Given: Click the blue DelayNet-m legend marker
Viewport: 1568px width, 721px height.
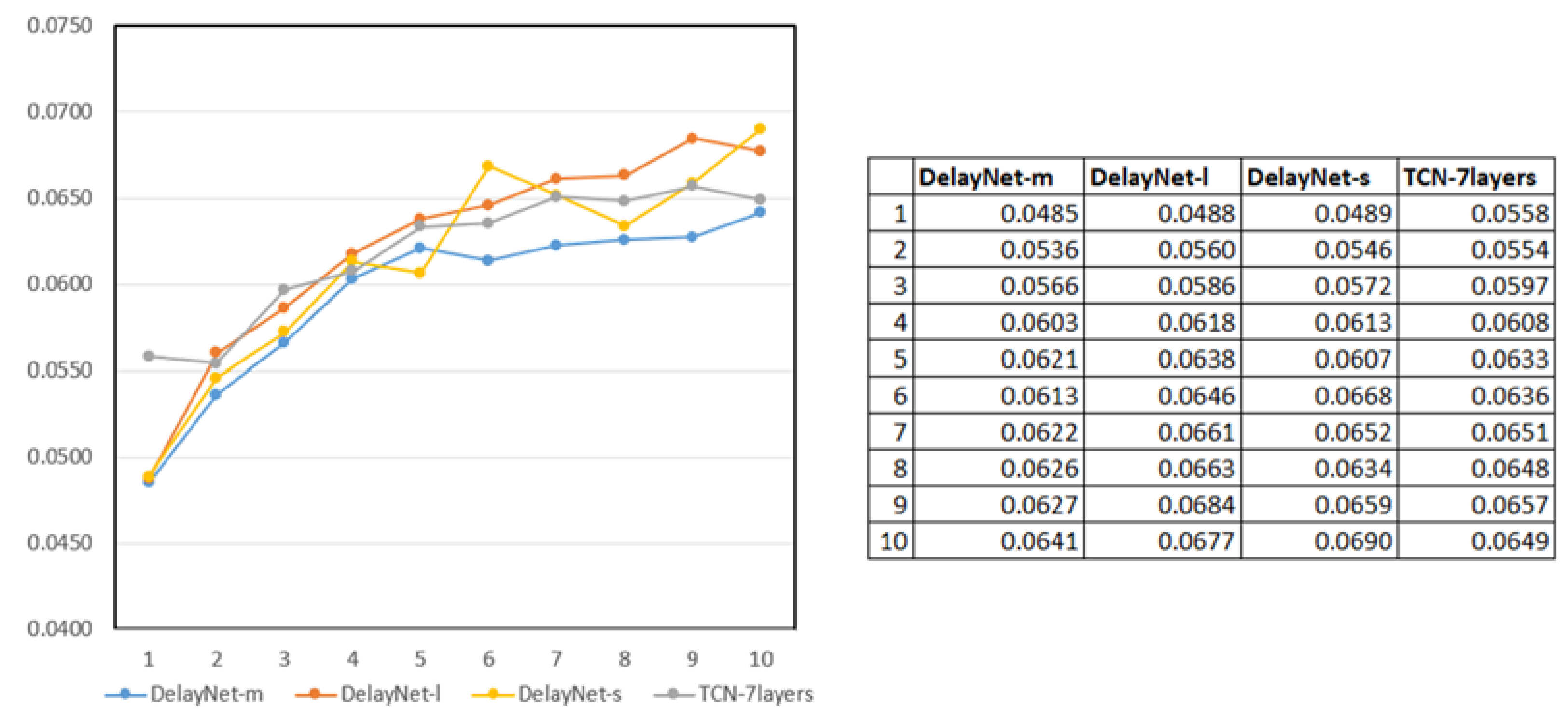Looking at the screenshot, I should click(x=125, y=693).
